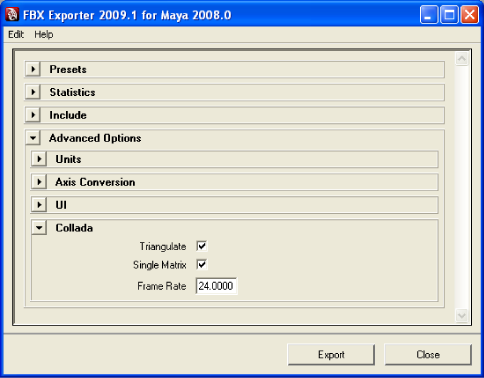The width and height of the screenshot is (484, 378).
Task: Click the Single Matrix label
Action: 160,265
